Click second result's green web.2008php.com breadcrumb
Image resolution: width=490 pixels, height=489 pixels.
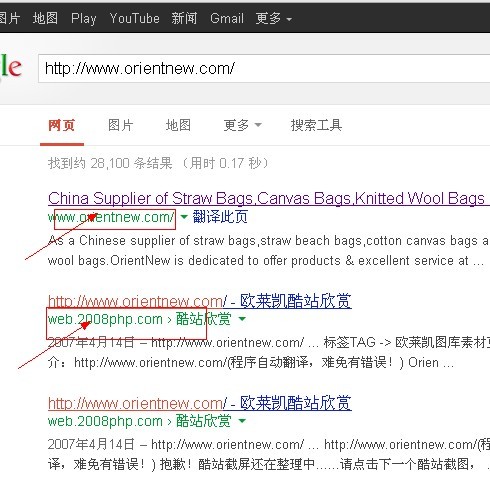pyautogui.click(x=139, y=319)
